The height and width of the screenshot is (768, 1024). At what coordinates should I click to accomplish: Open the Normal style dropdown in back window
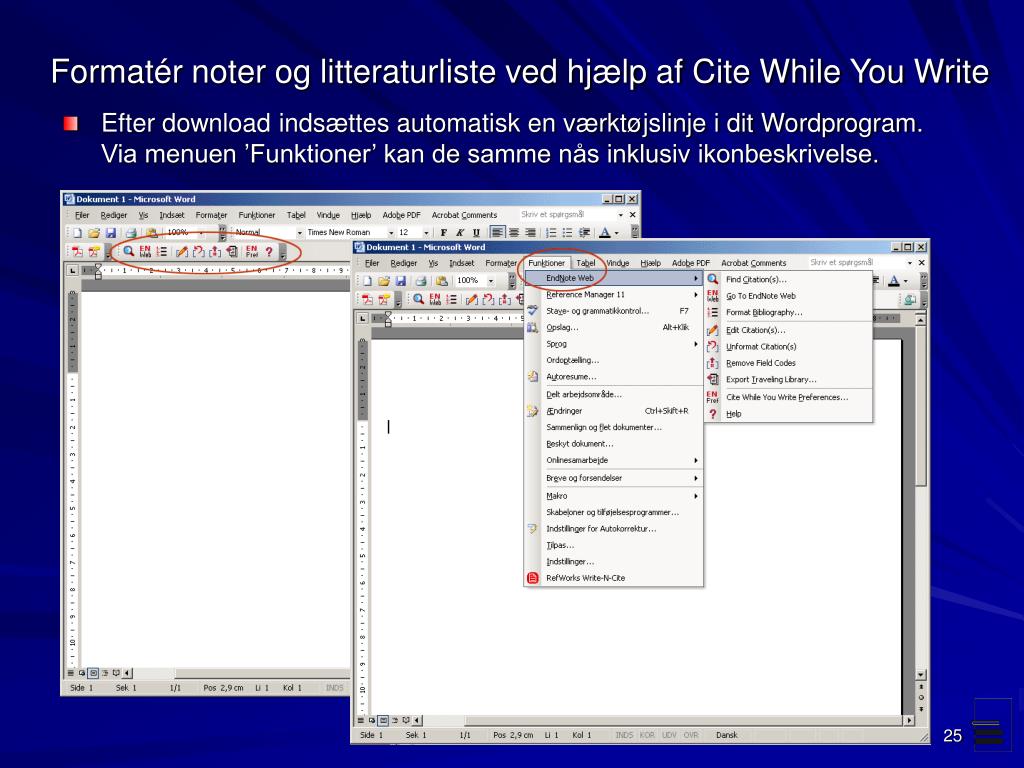(300, 232)
